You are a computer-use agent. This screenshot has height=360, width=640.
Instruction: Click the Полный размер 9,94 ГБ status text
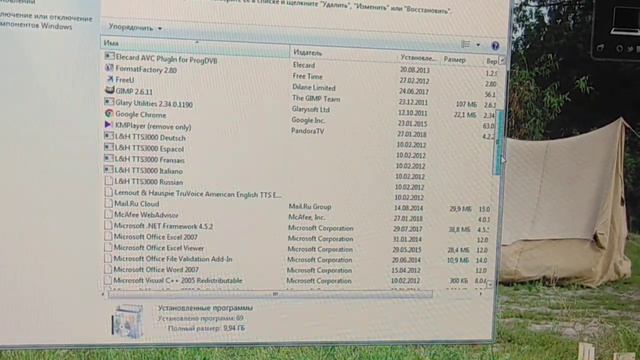click(x=207, y=328)
